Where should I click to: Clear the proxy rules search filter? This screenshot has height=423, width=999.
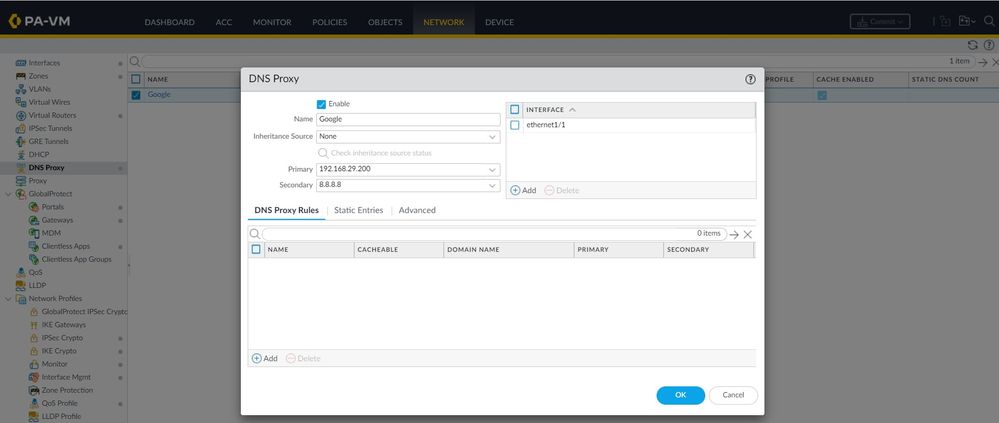click(747, 234)
